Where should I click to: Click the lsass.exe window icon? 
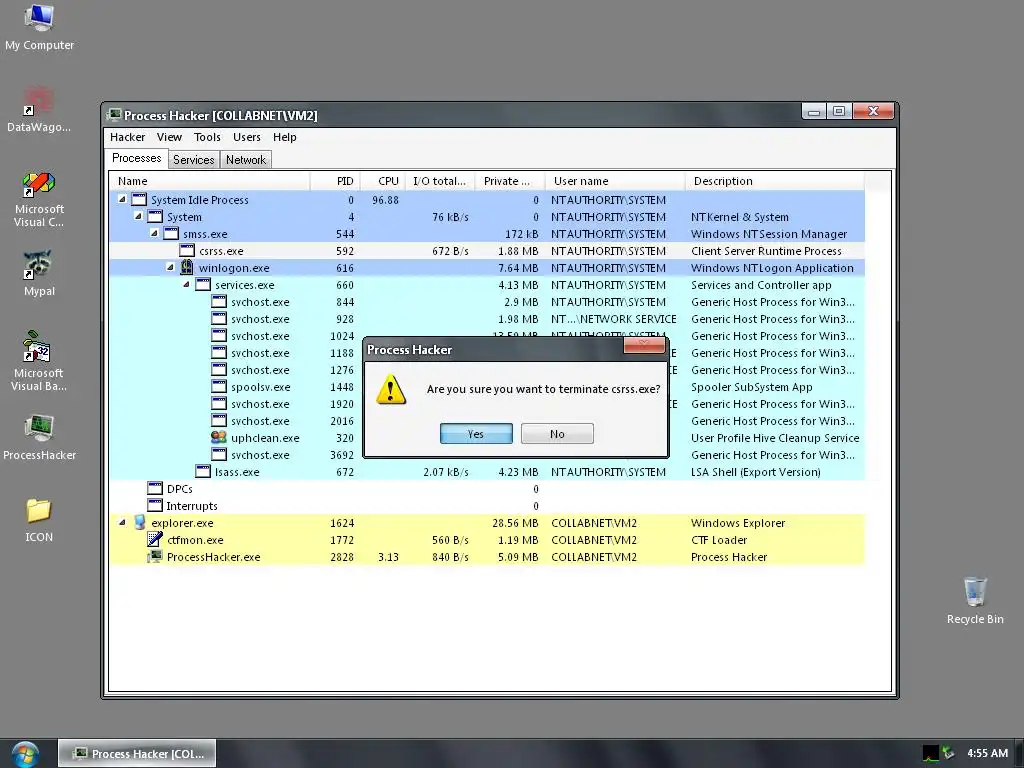coord(203,472)
